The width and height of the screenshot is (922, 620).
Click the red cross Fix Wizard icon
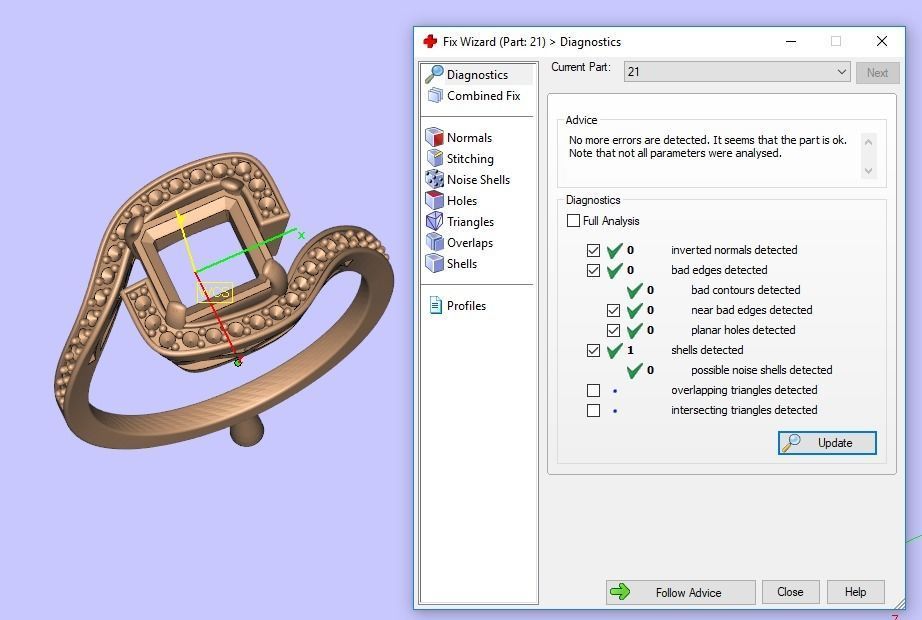point(430,41)
